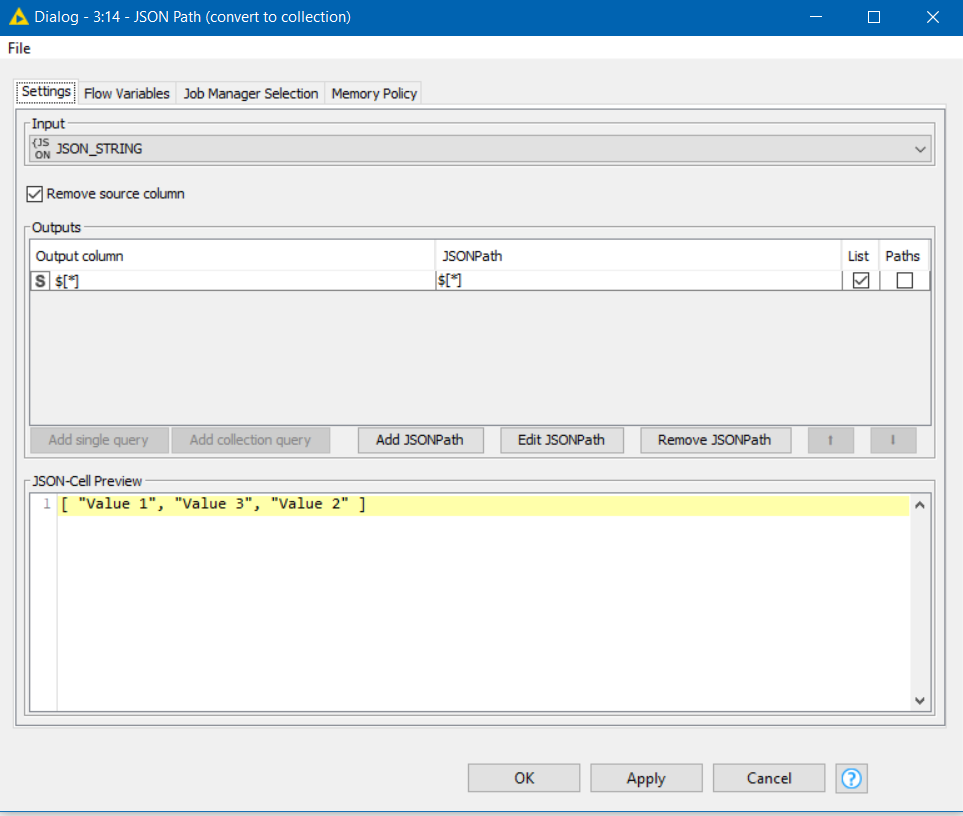Image resolution: width=963 pixels, height=816 pixels.
Task: Open the Job Manager Selection tab
Action: click(x=251, y=93)
